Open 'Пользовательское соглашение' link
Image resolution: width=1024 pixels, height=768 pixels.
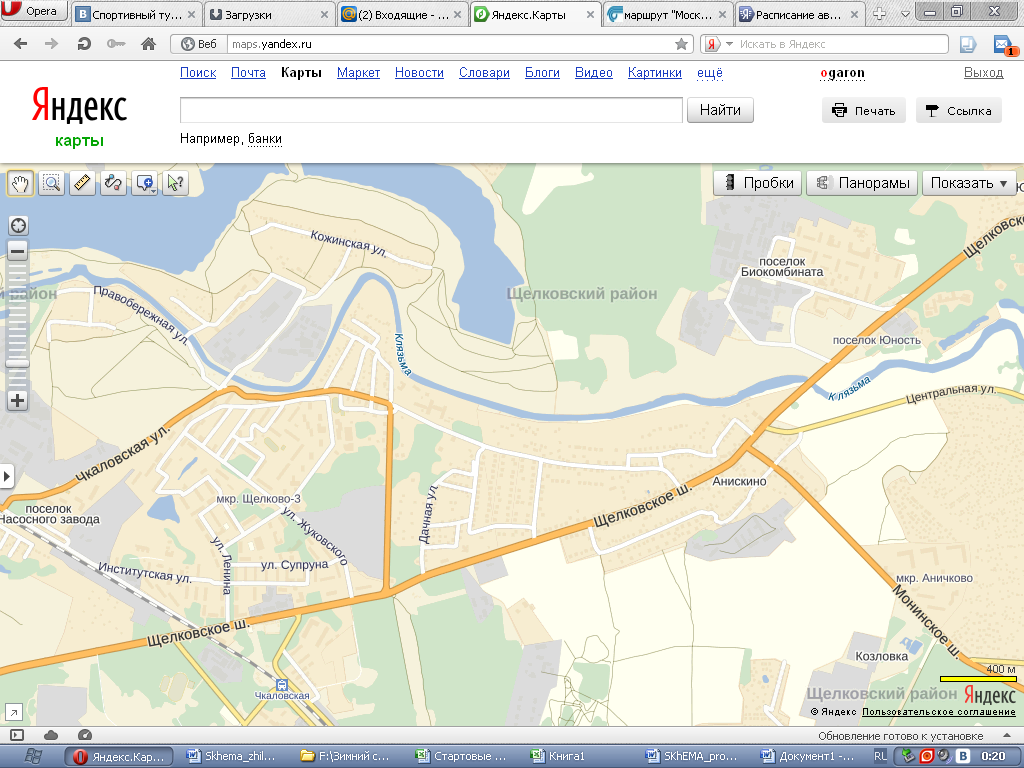click(x=938, y=712)
